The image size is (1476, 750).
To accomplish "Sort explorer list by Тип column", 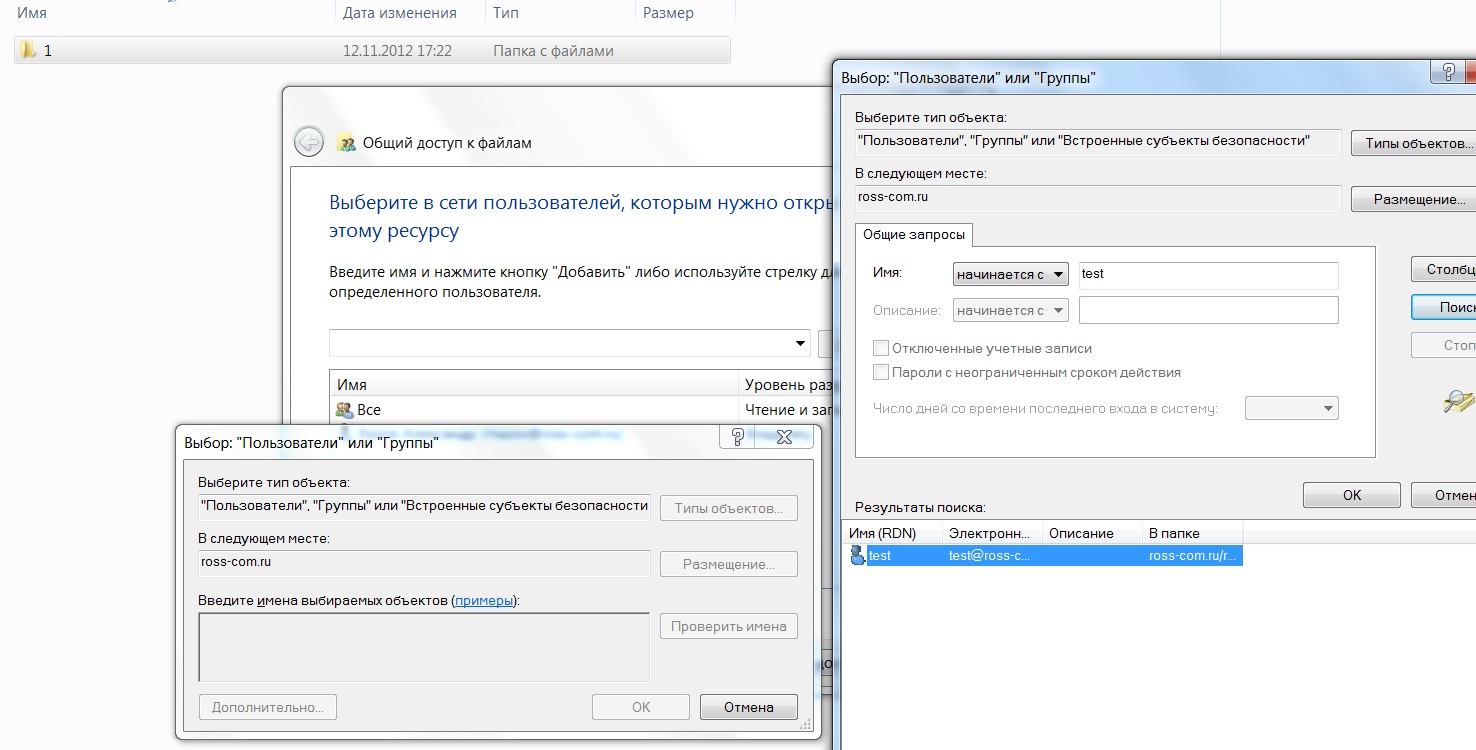I will tap(560, 13).
